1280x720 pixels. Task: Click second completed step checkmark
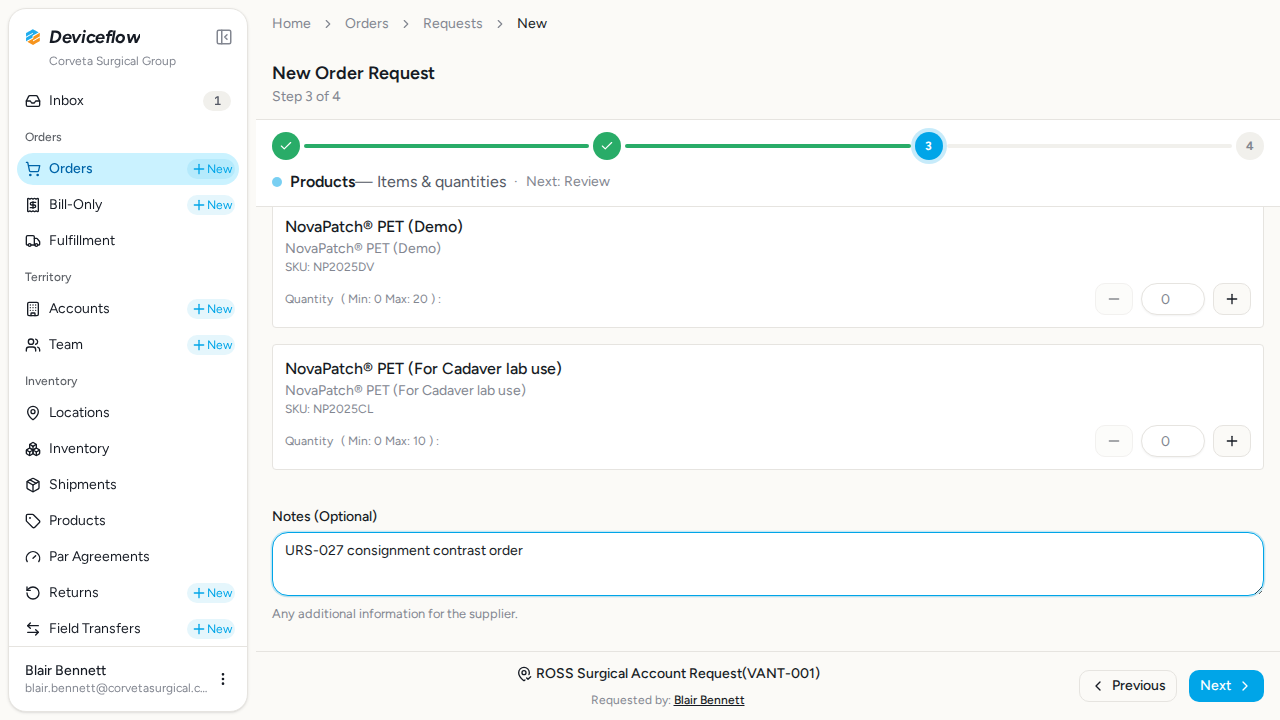[x=607, y=146]
